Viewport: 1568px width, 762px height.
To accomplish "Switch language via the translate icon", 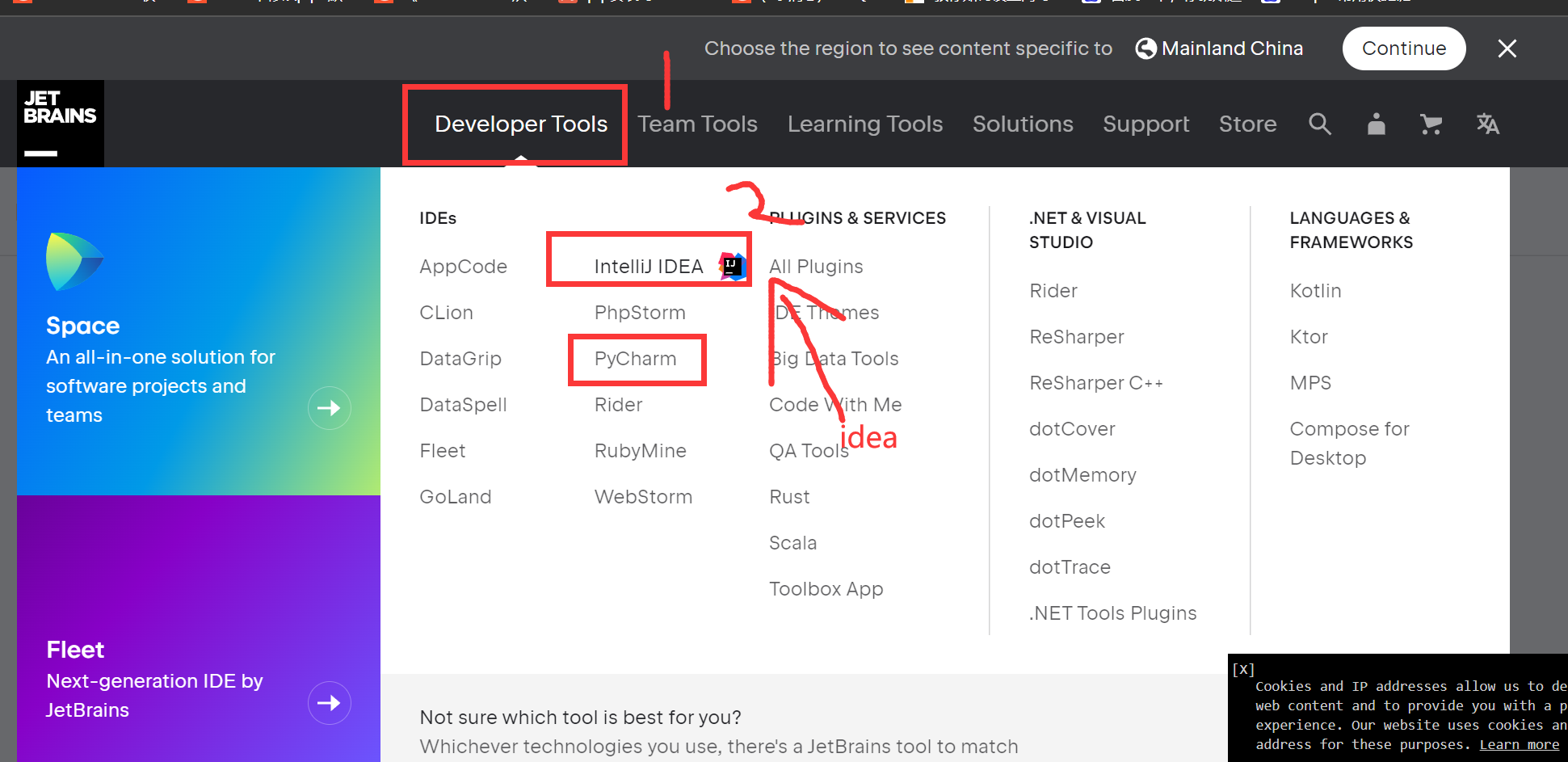I will [x=1488, y=124].
